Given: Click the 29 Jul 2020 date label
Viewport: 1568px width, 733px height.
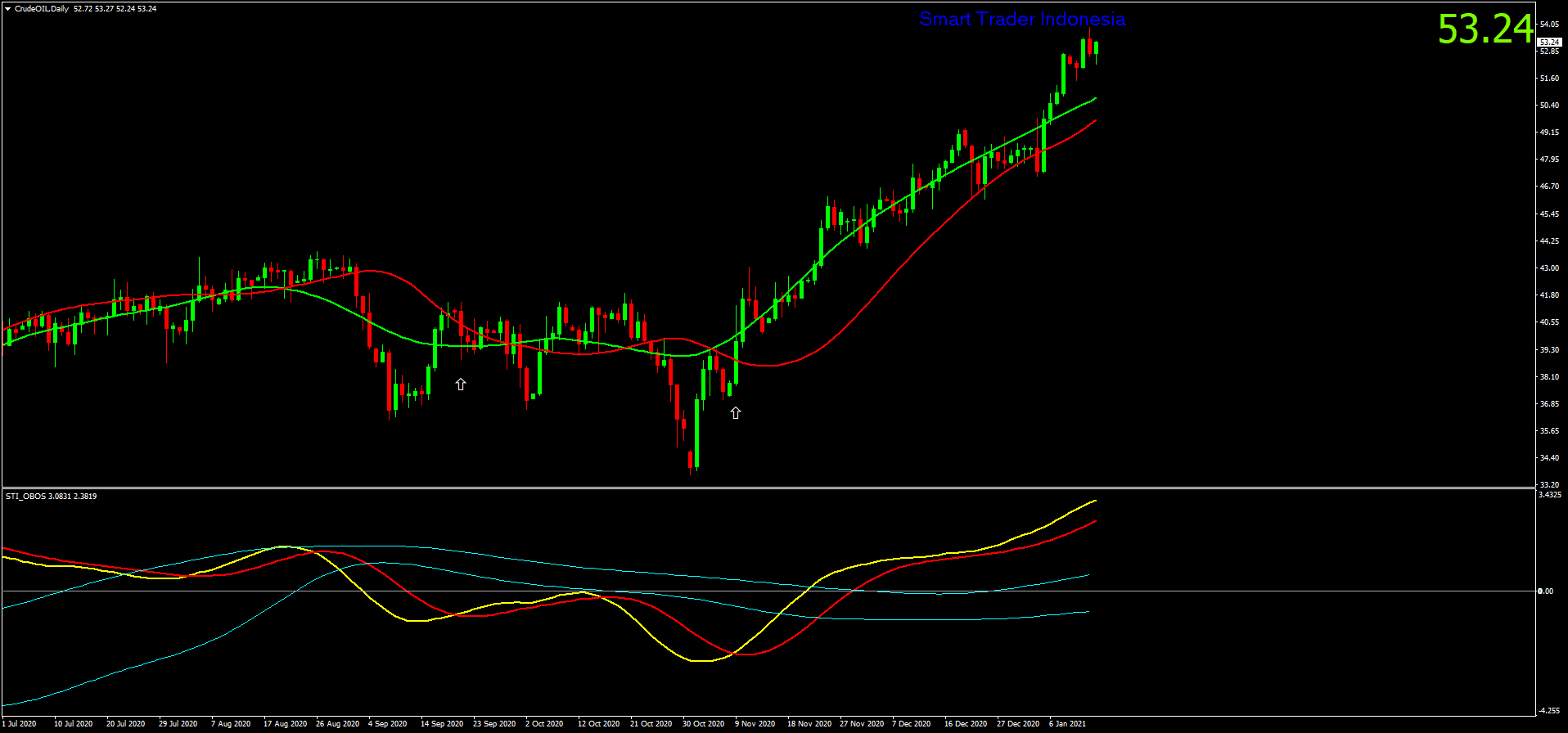Looking at the screenshot, I should click(x=178, y=723).
